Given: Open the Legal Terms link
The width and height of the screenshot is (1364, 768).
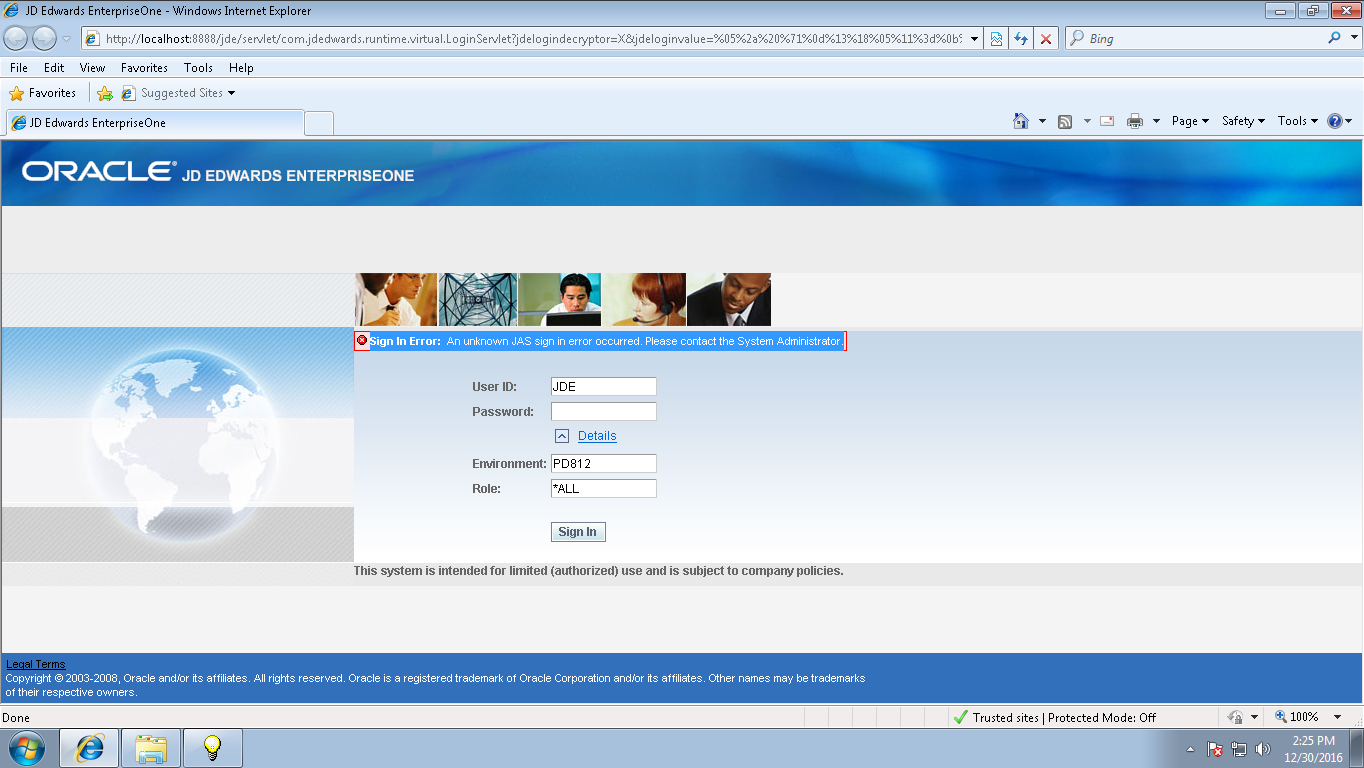Looking at the screenshot, I should tap(35, 664).
